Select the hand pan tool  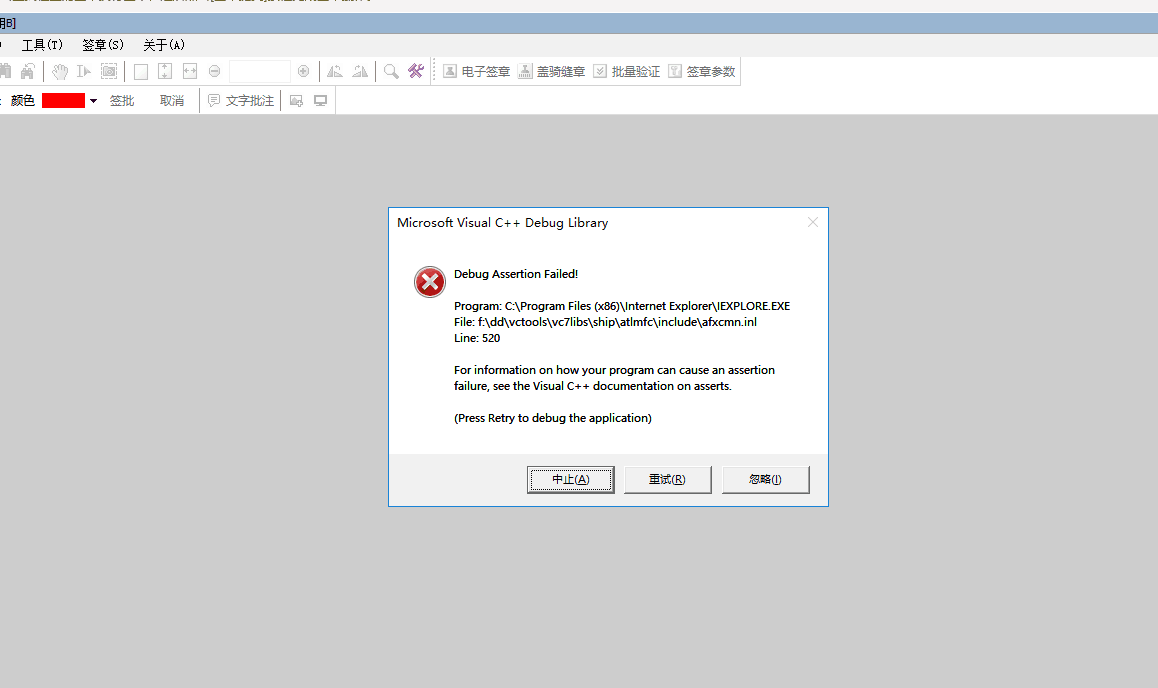(x=60, y=71)
